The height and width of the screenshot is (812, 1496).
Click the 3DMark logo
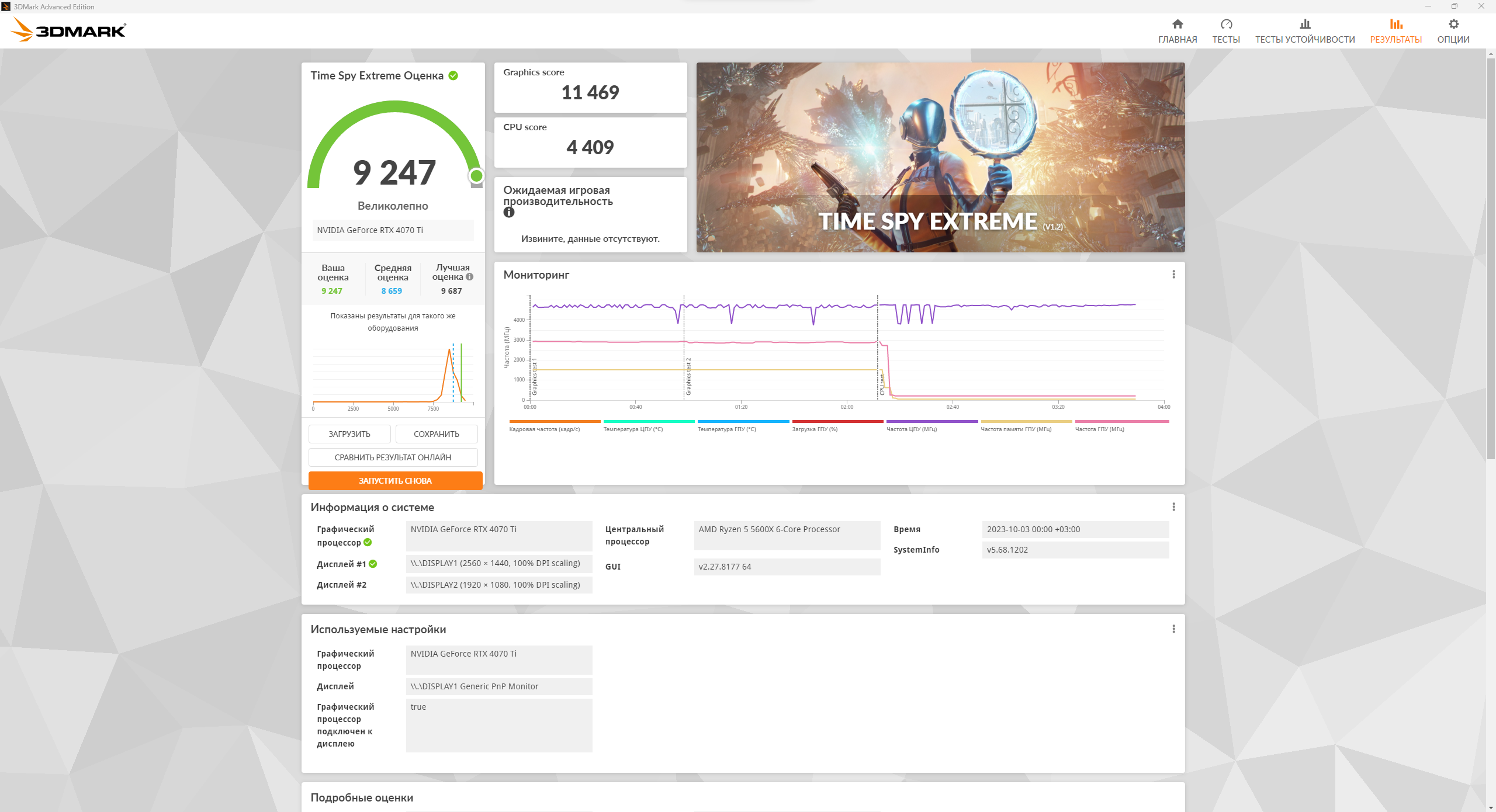point(69,30)
